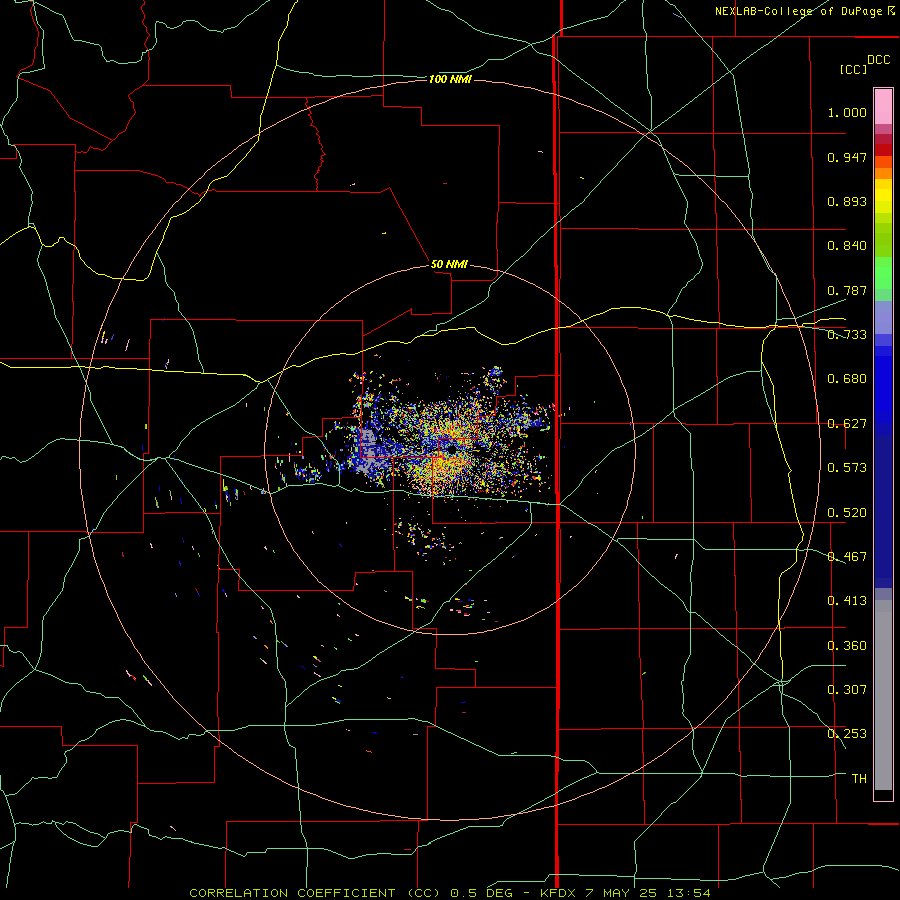Click the gray lower segment of color bar
The height and width of the screenshot is (900, 900).
tap(883, 695)
